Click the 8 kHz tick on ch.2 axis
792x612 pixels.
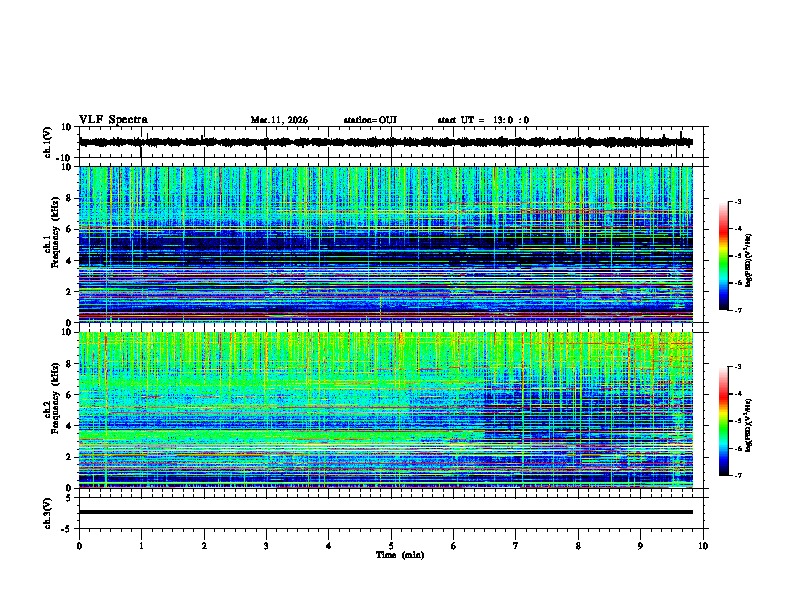pyautogui.click(x=69, y=364)
